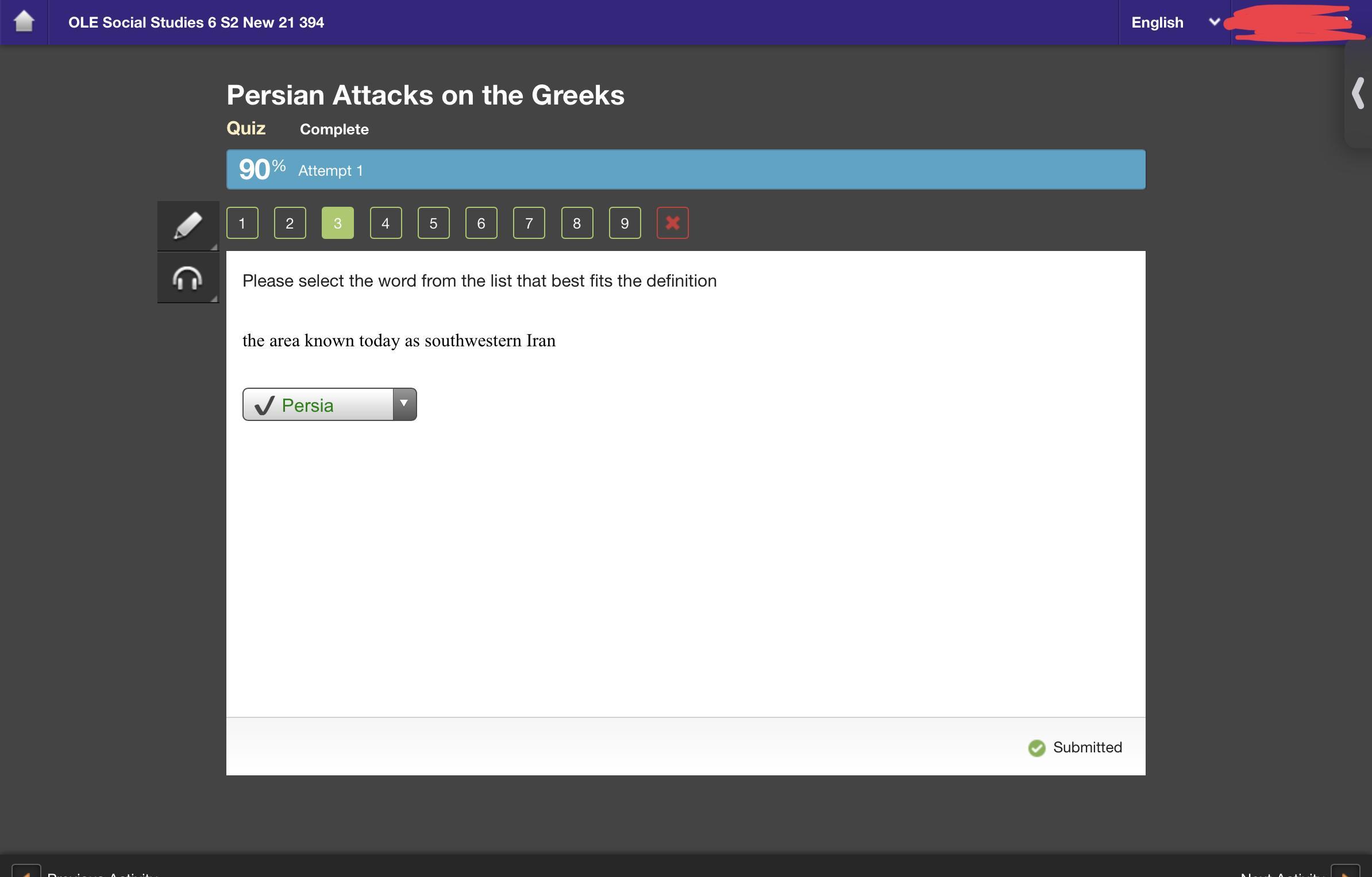The height and width of the screenshot is (877, 1372).
Task: Select question 5 button
Action: pyautogui.click(x=433, y=223)
